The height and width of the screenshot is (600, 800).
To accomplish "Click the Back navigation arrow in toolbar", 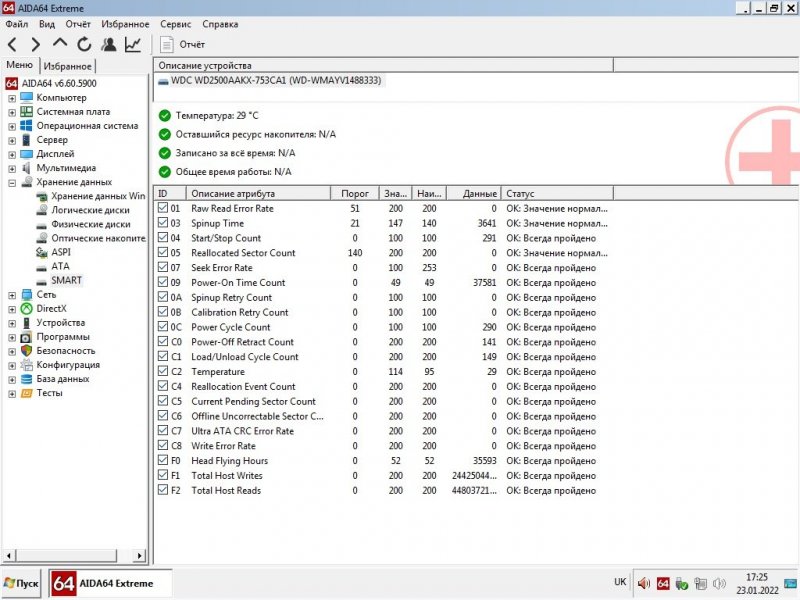I will [x=13, y=44].
